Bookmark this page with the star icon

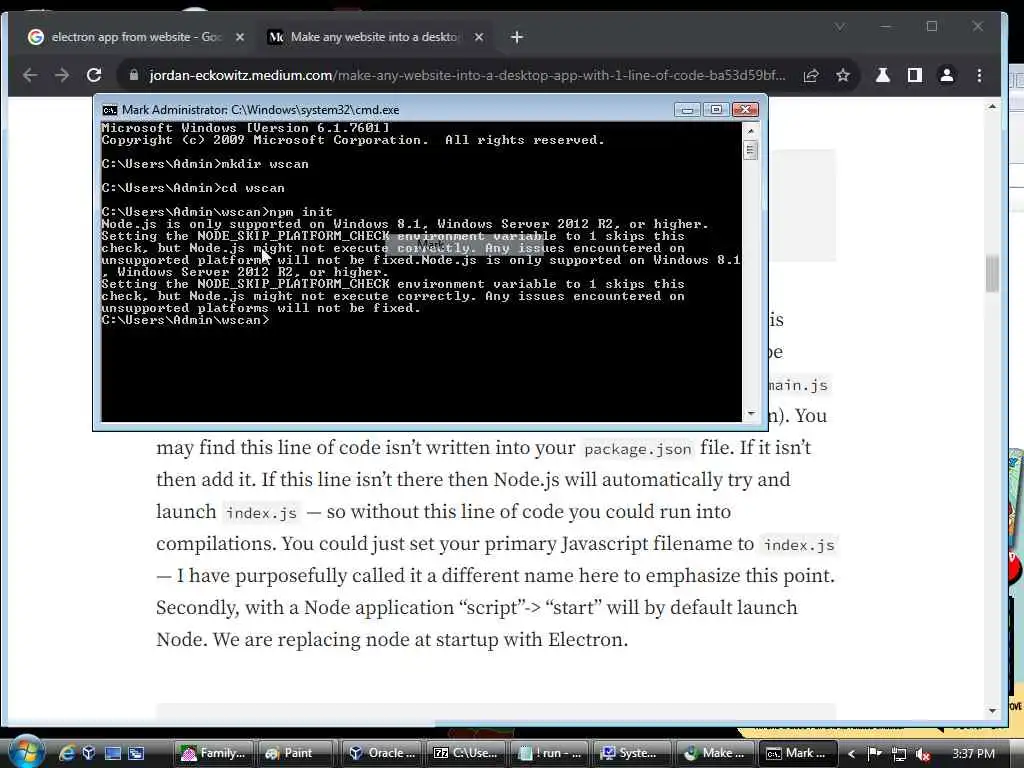point(843,76)
